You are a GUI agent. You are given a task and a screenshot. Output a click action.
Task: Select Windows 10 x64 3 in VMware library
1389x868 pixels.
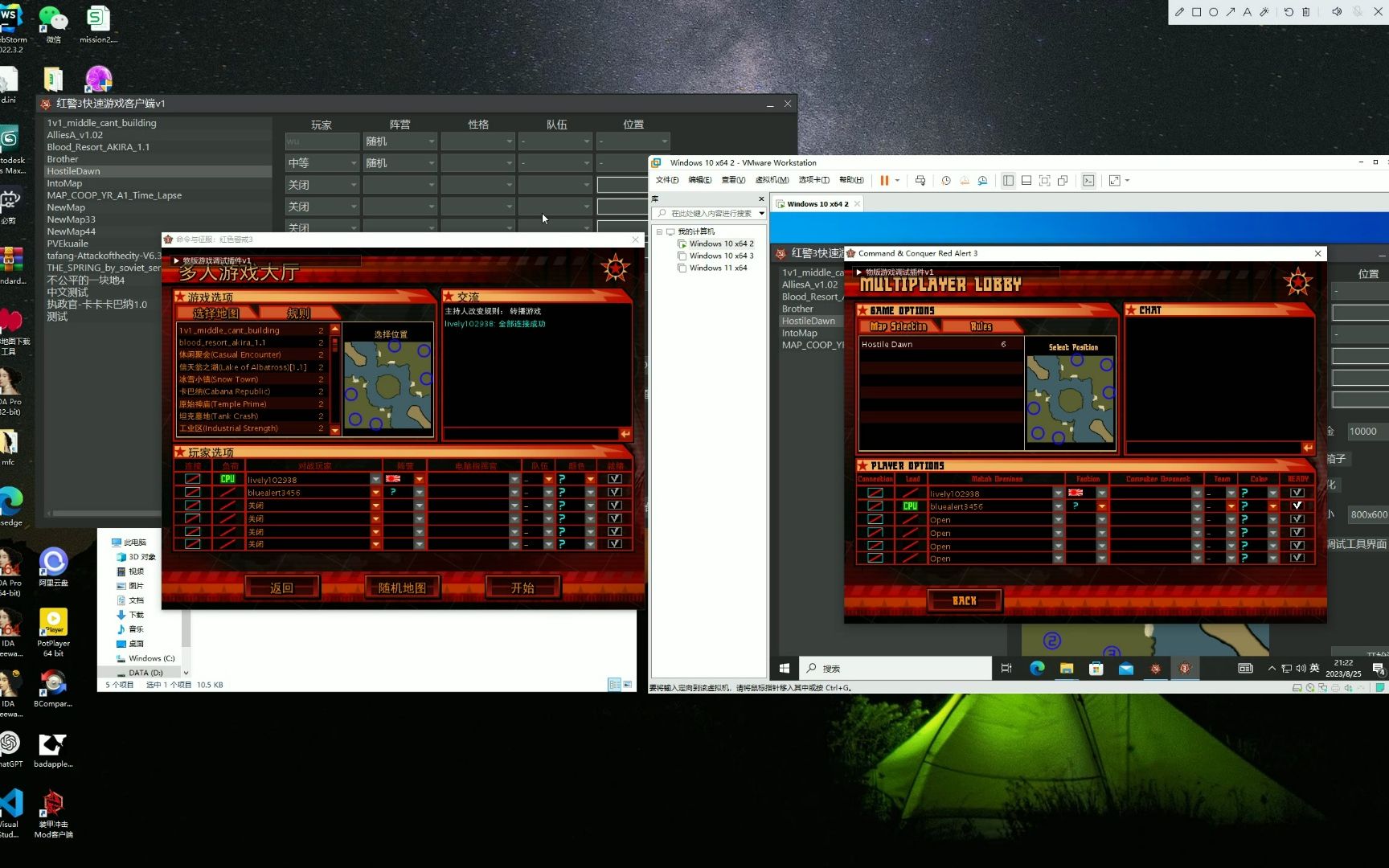(721, 256)
